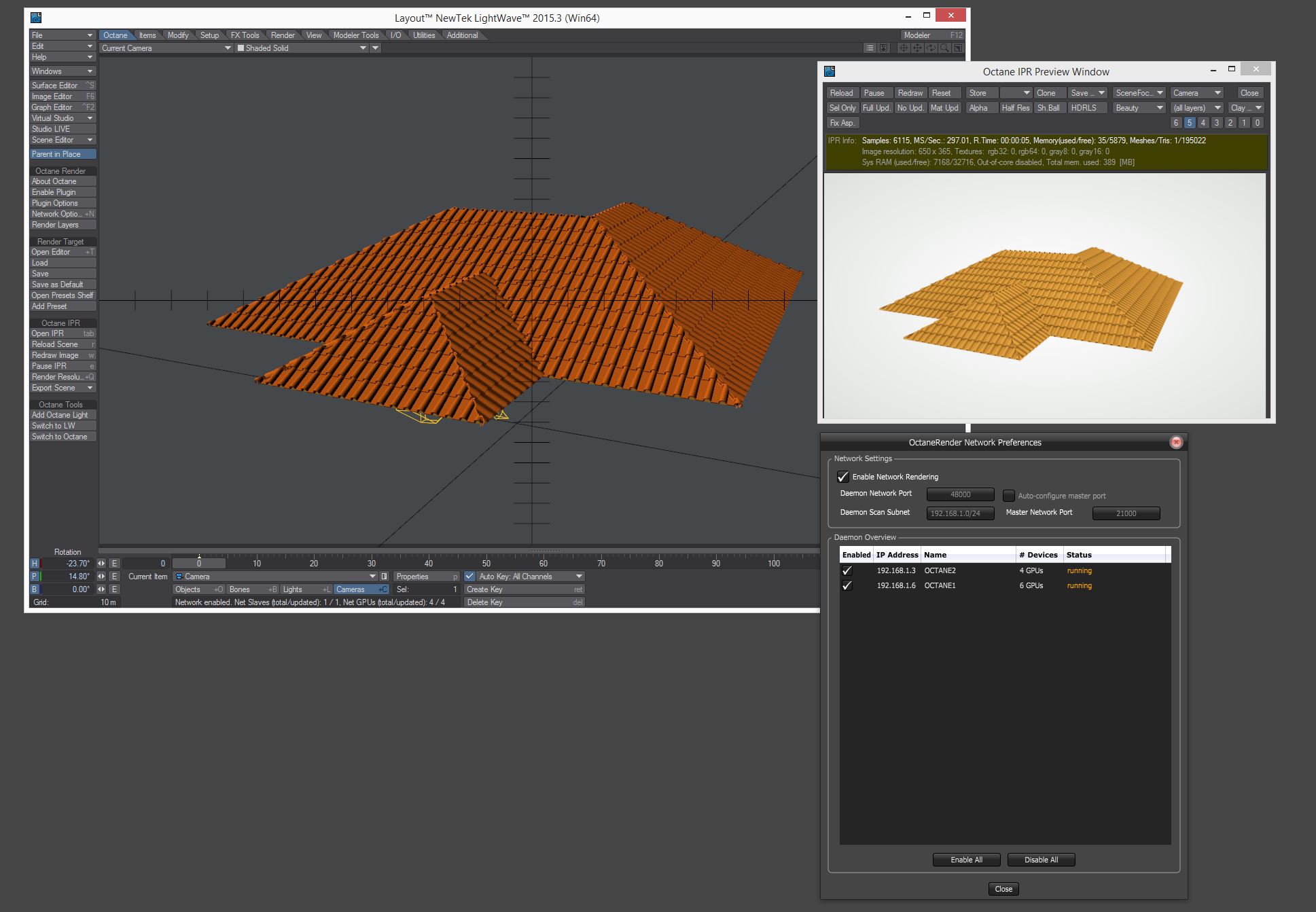Uncheck the OCTANE2 daemon enabled box
The image size is (1316, 912).
pyautogui.click(x=847, y=571)
